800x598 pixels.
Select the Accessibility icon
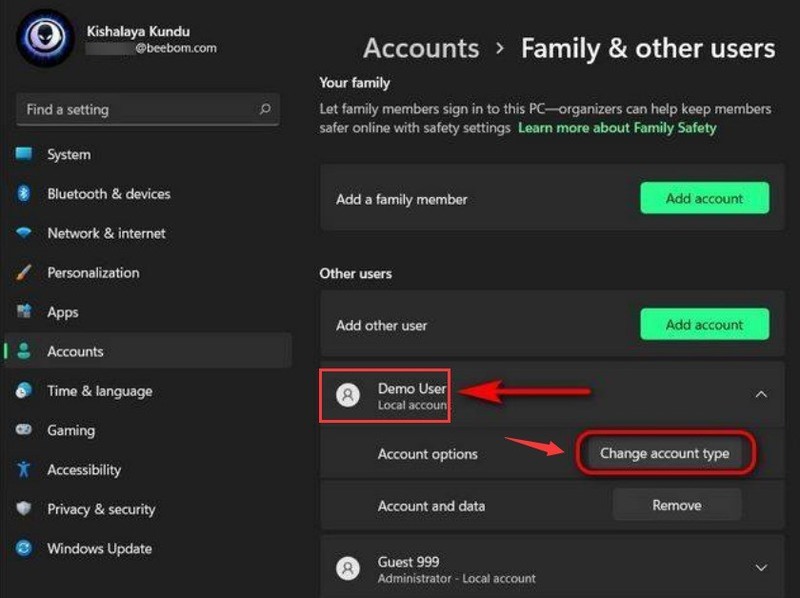[24, 470]
